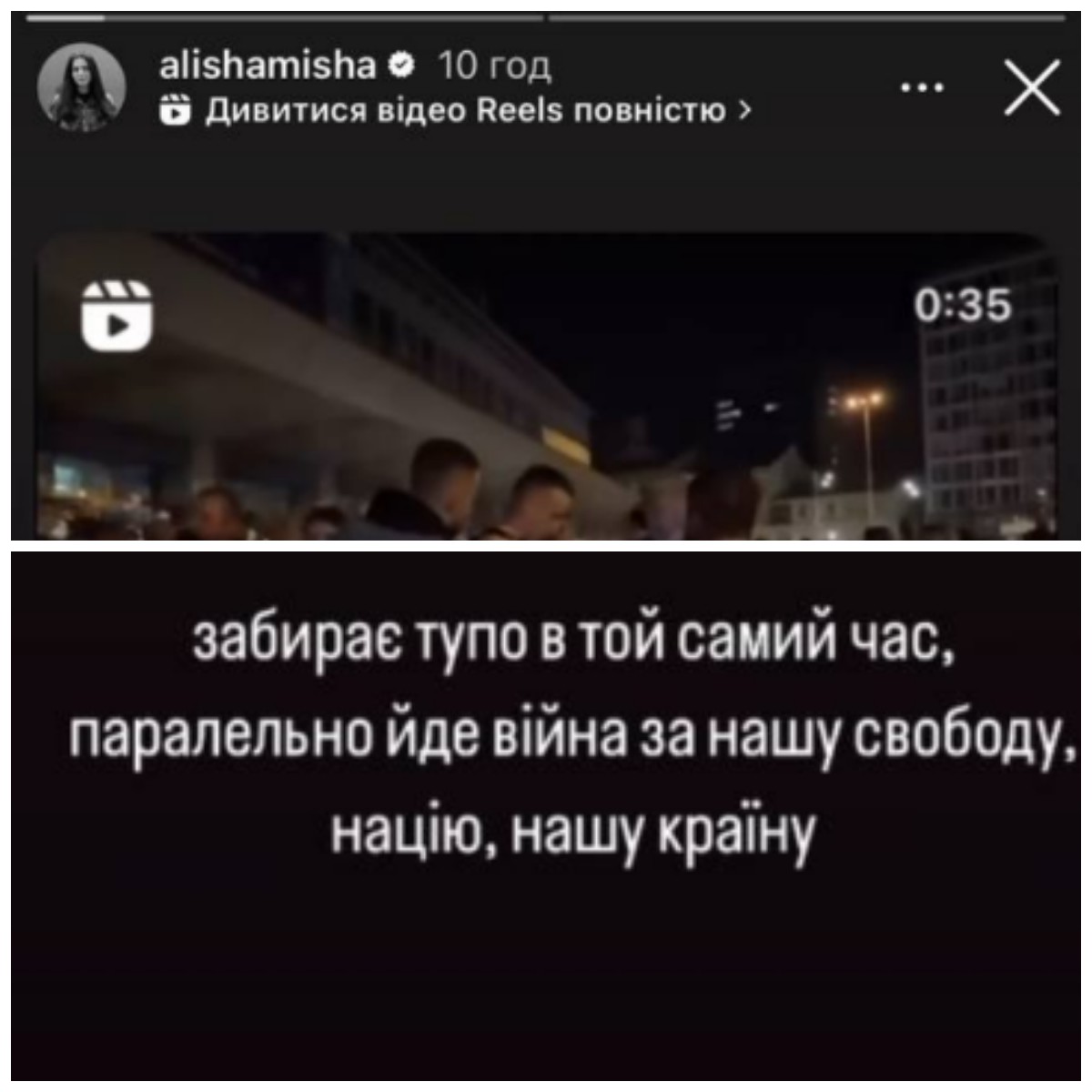Viewport: 1092px width, 1092px height.
Task: Open the three-dot story options menu
Action: coord(925,87)
